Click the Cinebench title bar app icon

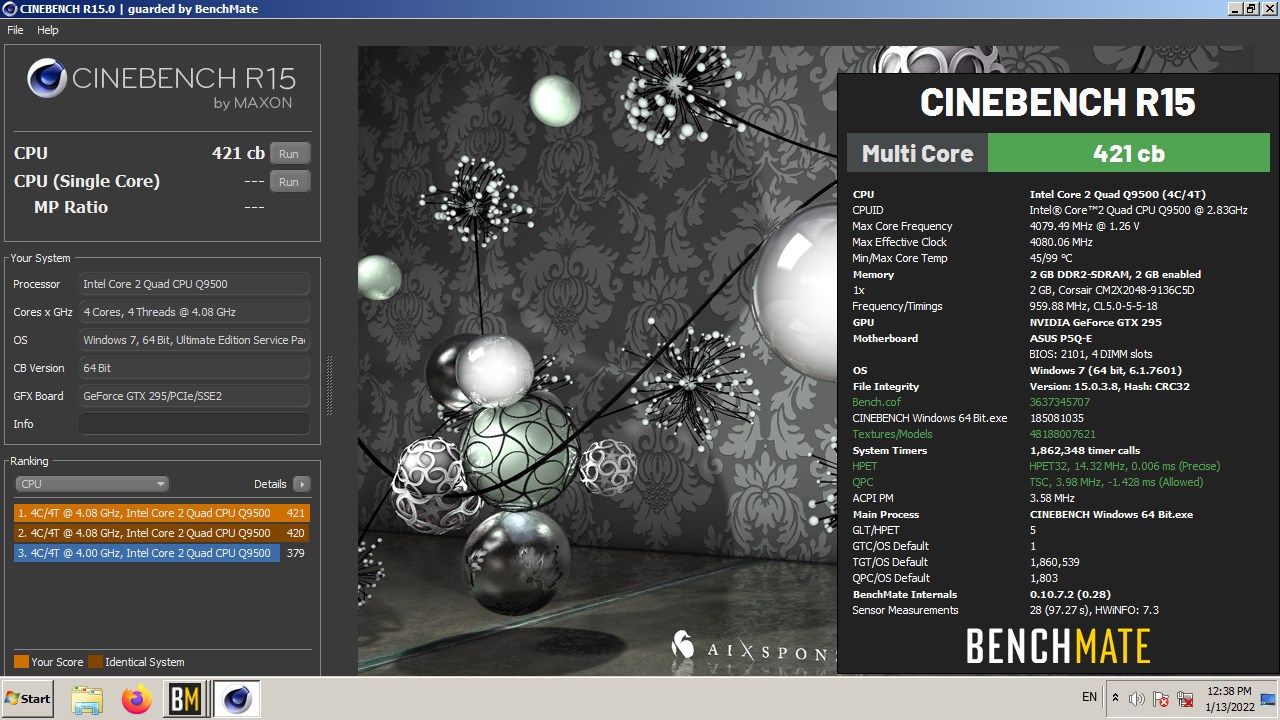pos(10,9)
